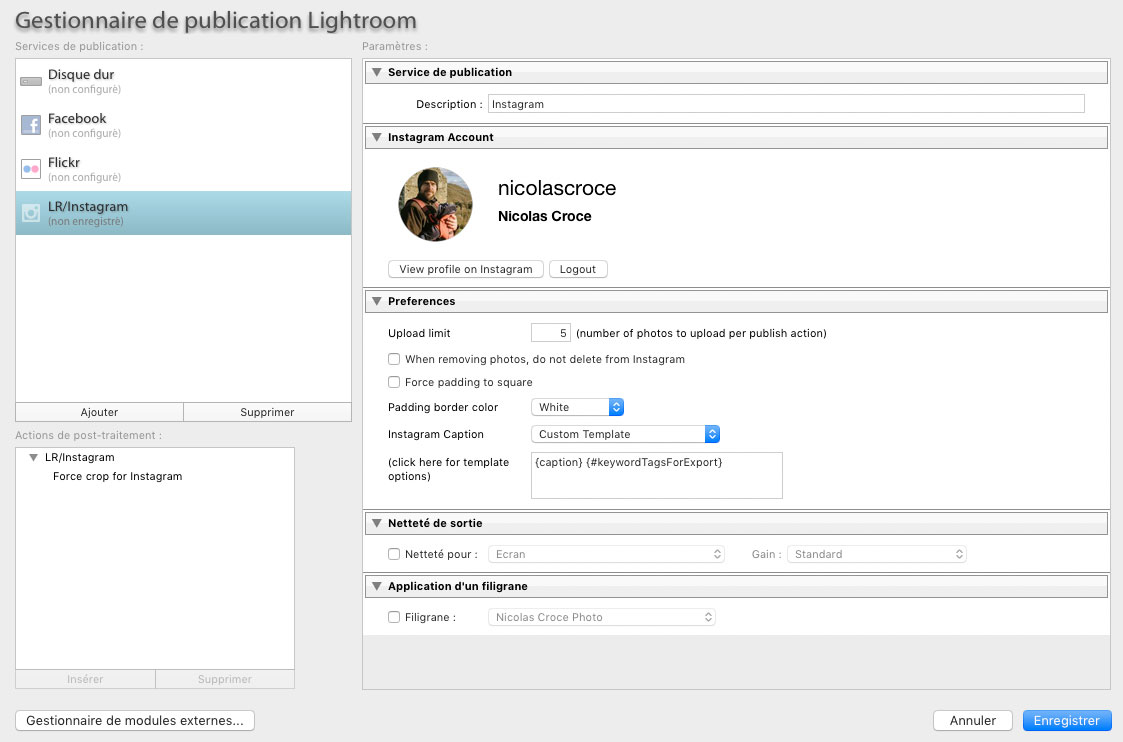Click the Enregistrer button
The width and height of the screenshot is (1123, 742).
1066,720
